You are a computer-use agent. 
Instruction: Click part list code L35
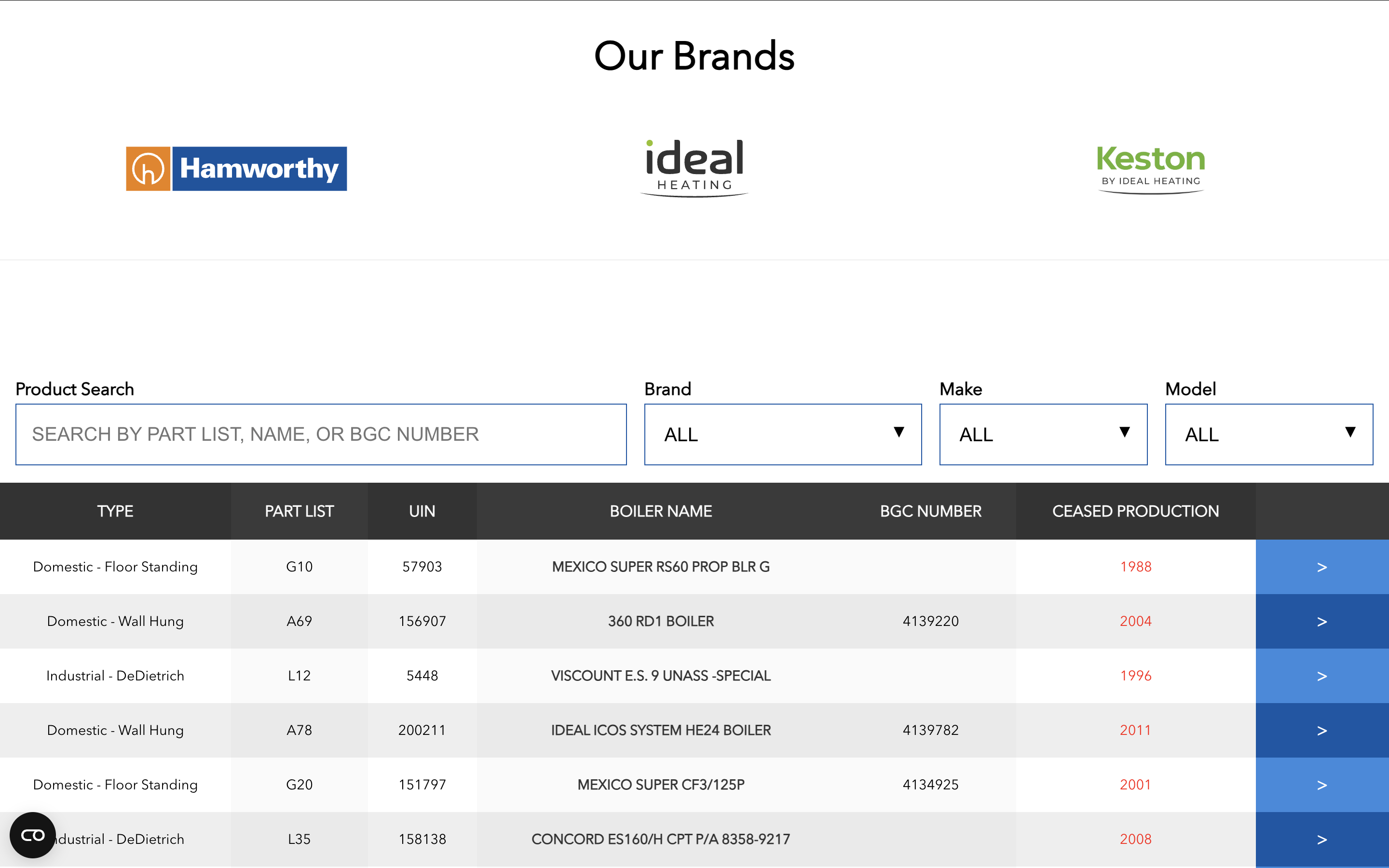[299, 840]
